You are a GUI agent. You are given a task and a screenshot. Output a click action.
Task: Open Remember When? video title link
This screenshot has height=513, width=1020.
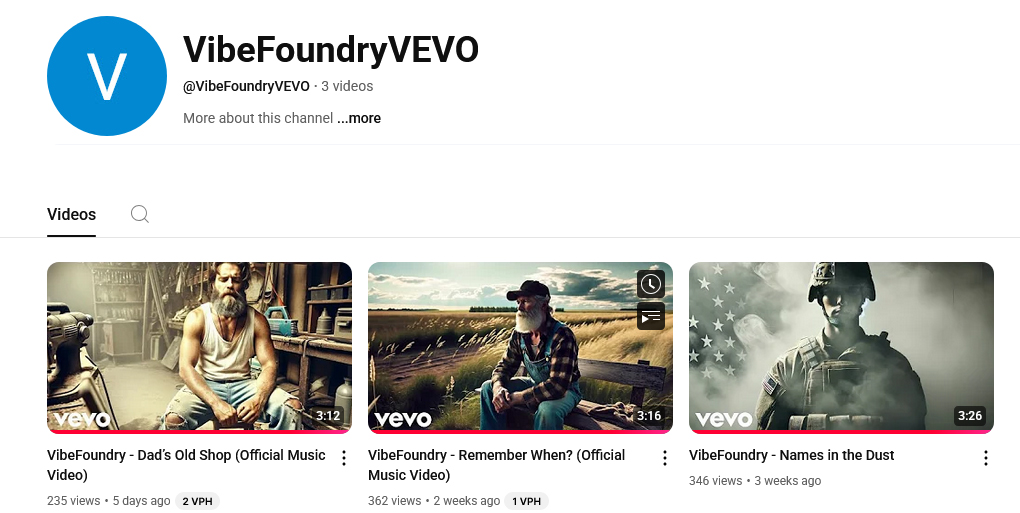point(496,465)
